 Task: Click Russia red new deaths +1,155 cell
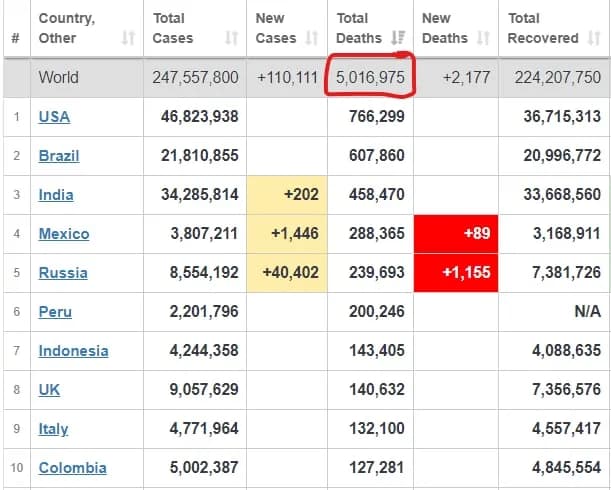pyautogui.click(x=456, y=272)
